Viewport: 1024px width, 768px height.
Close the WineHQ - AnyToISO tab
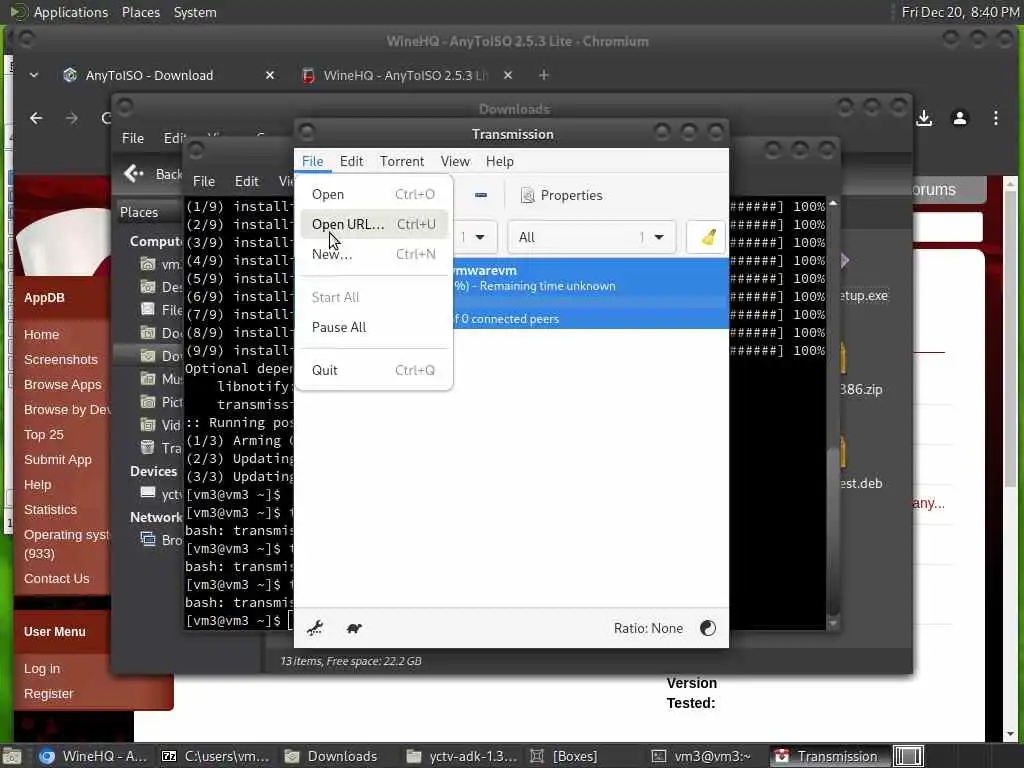[507, 75]
